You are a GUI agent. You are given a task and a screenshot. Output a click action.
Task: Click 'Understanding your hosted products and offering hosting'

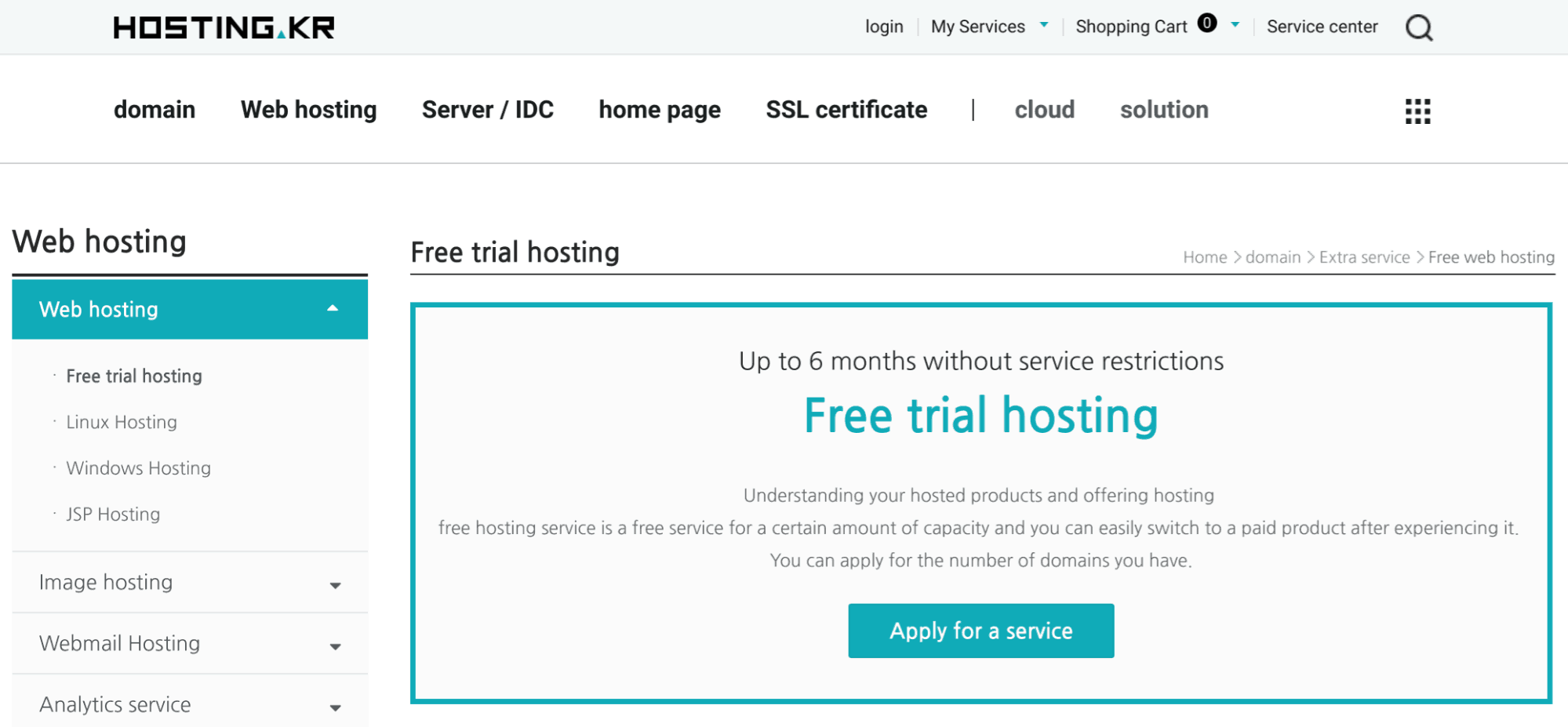click(x=979, y=496)
